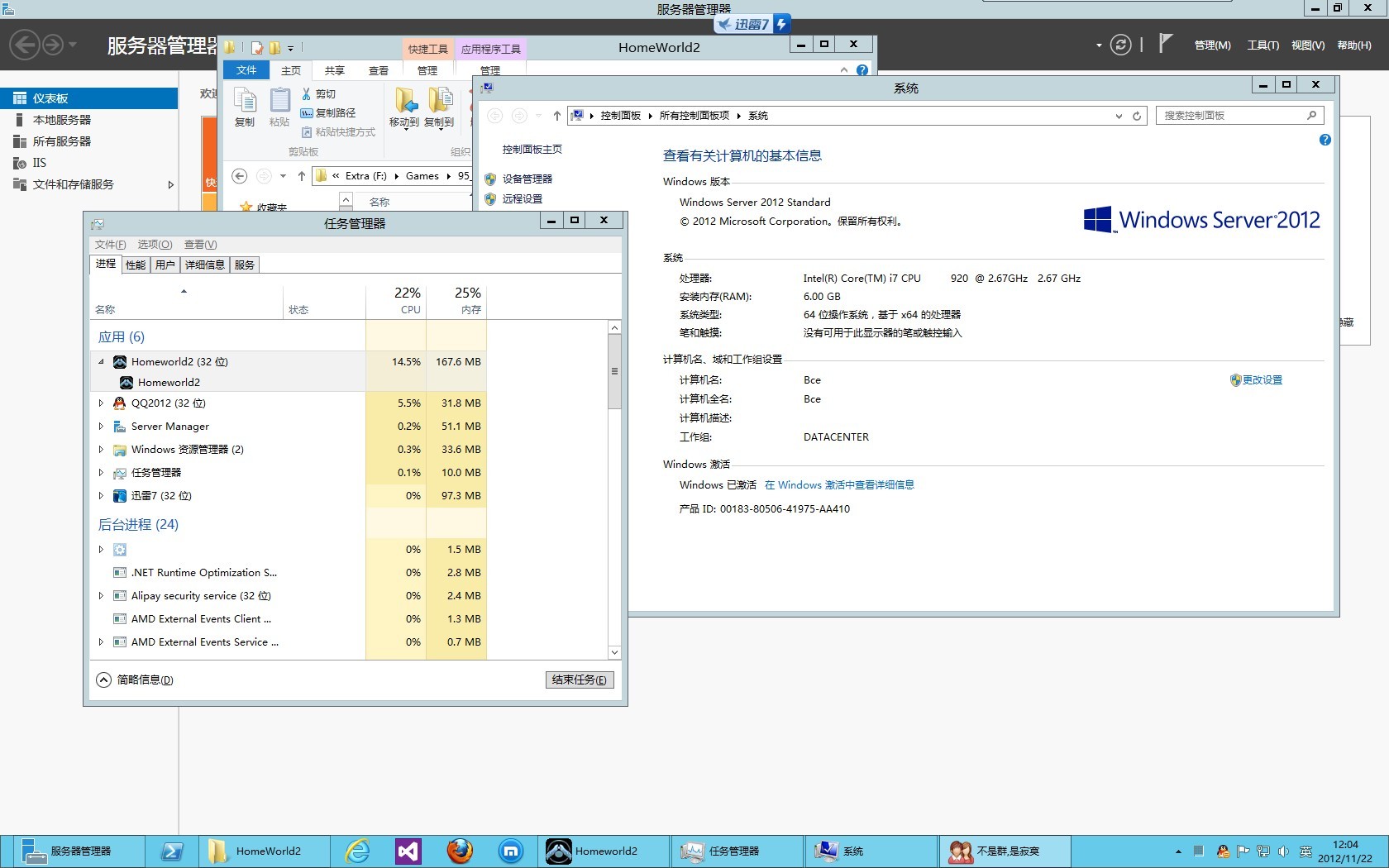Switch to the 服务 tab
Image resolution: width=1389 pixels, height=868 pixels.
tap(245, 265)
